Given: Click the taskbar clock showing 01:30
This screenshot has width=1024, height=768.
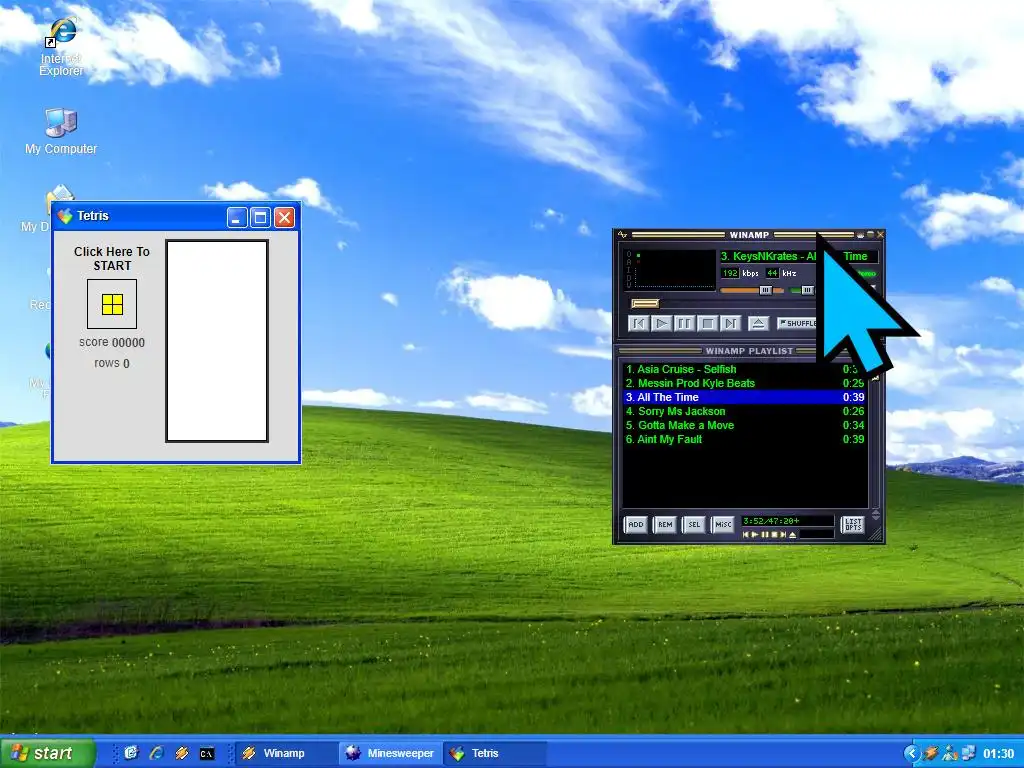Looking at the screenshot, I should pyautogui.click(x=999, y=754).
